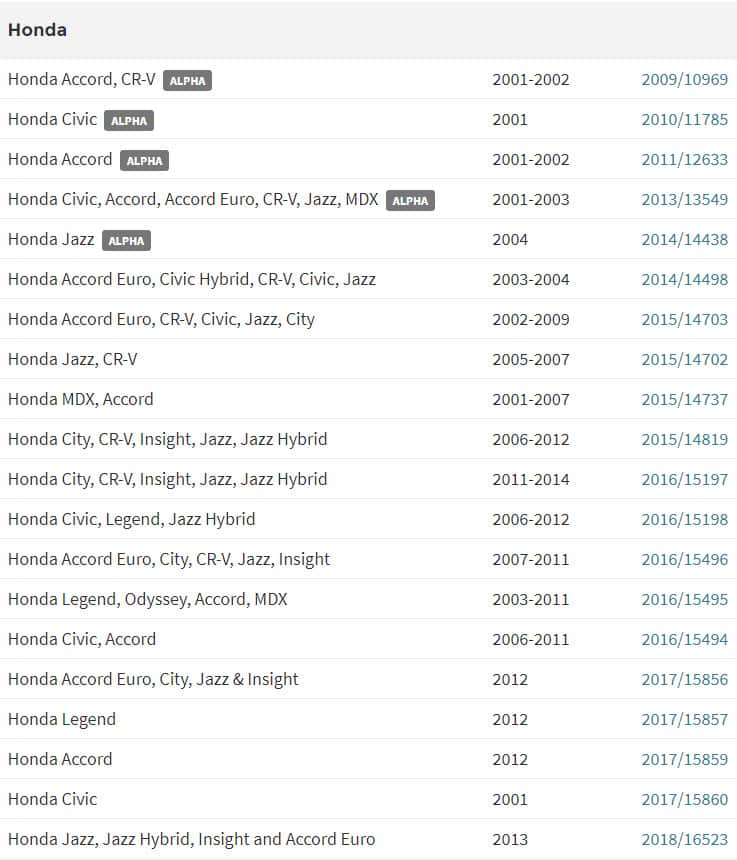Open recall 2015/14702 for Jazz, CR-V
Viewport: 737px width, 860px height.
684,360
